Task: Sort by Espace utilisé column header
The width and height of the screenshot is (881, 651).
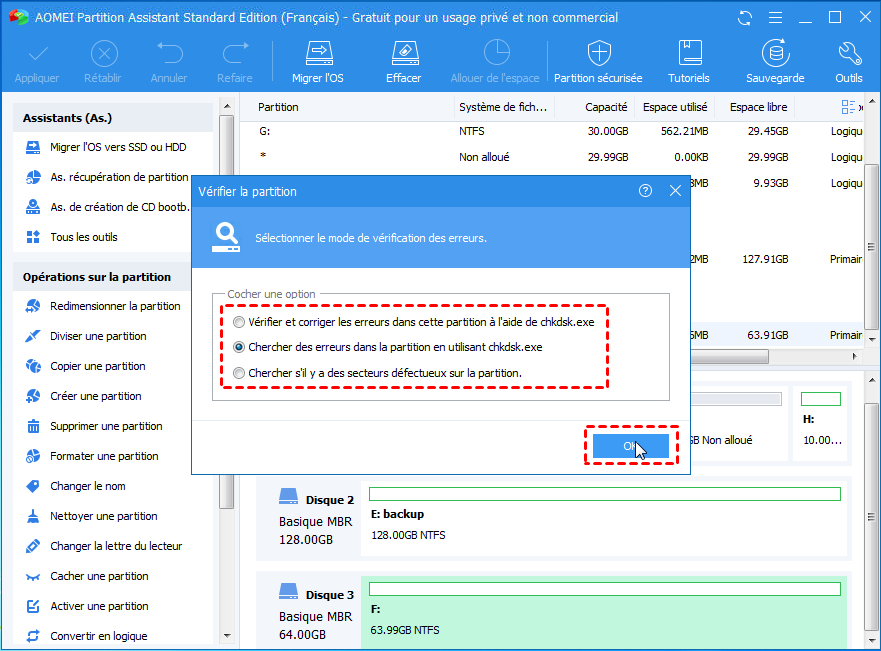Action: pyautogui.click(x=675, y=107)
